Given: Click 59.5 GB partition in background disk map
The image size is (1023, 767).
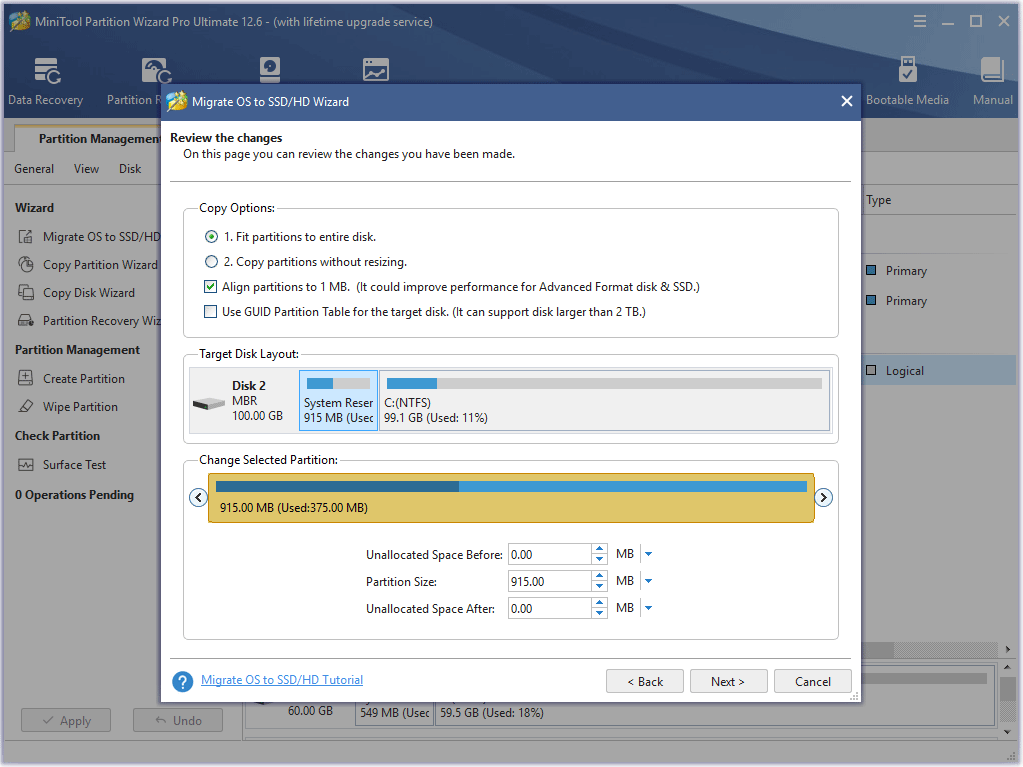Looking at the screenshot, I should tap(714, 713).
